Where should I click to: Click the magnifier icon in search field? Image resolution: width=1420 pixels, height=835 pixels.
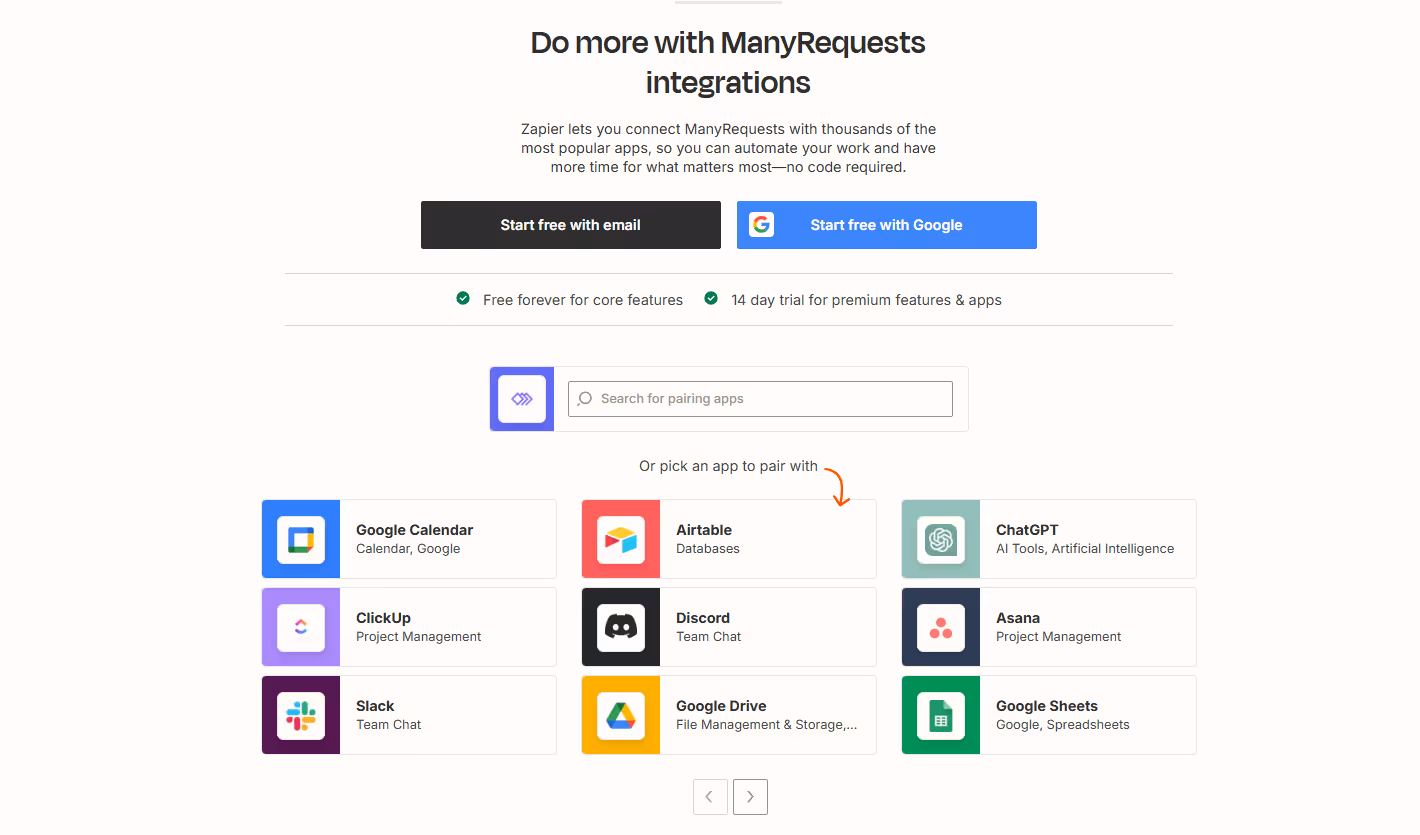point(585,399)
